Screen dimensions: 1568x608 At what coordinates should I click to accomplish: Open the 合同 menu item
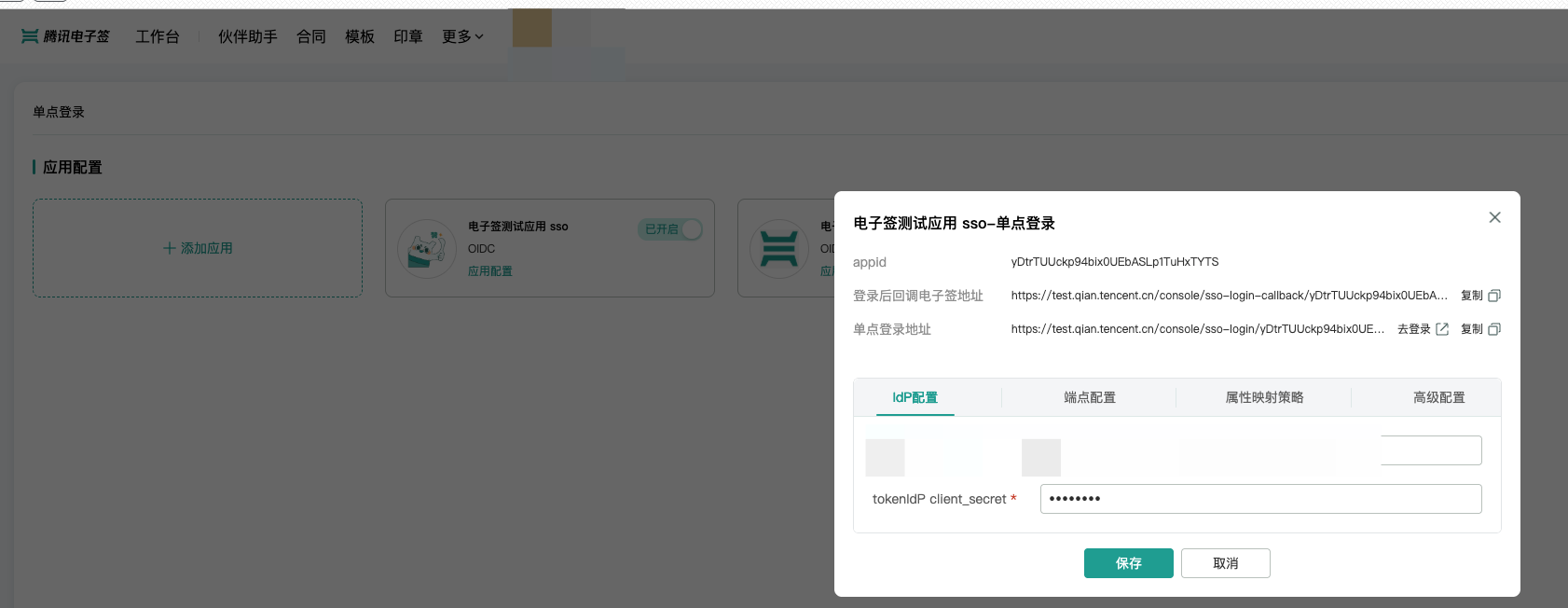[311, 36]
